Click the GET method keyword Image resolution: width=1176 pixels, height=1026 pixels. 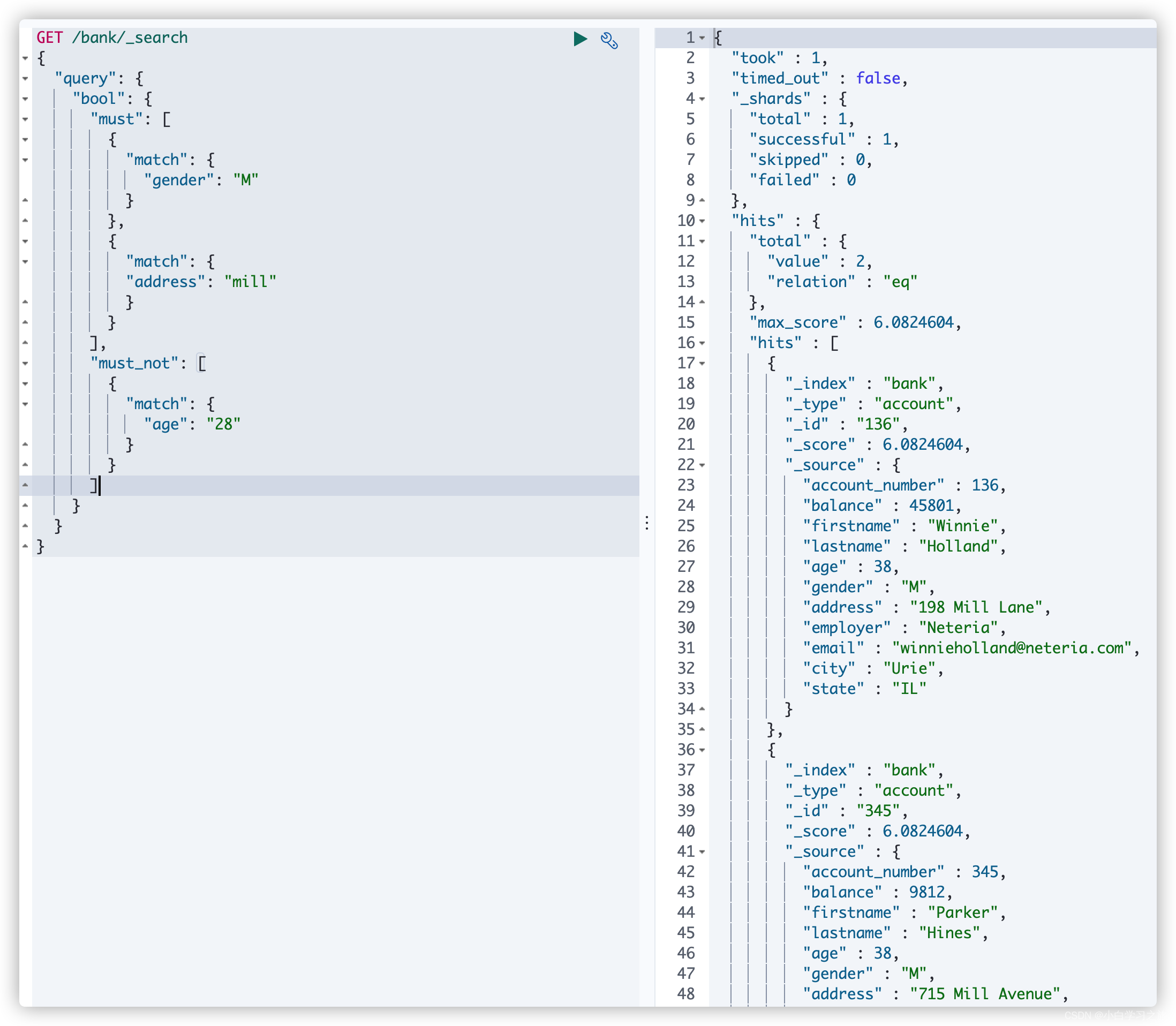[50, 38]
